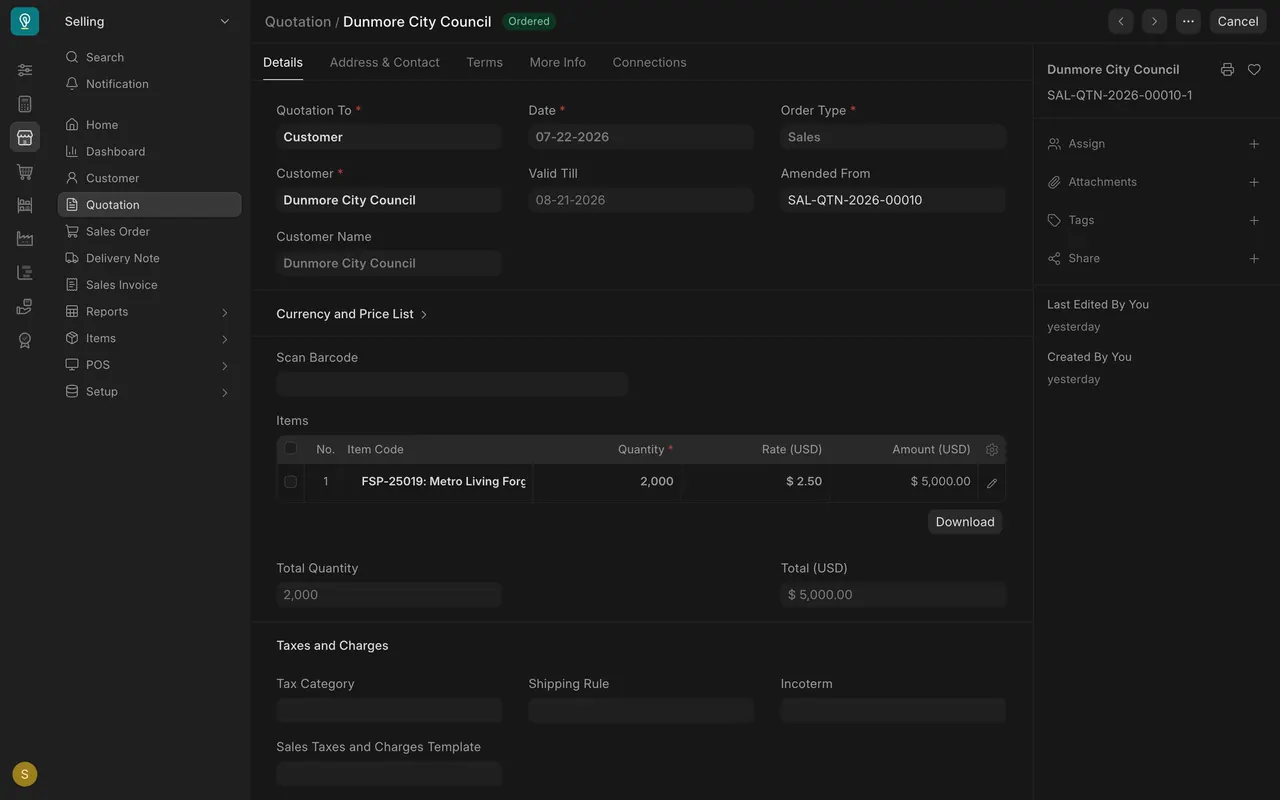The width and height of the screenshot is (1280, 800).
Task: Expand the Currency and Price List section
Action: (x=352, y=314)
